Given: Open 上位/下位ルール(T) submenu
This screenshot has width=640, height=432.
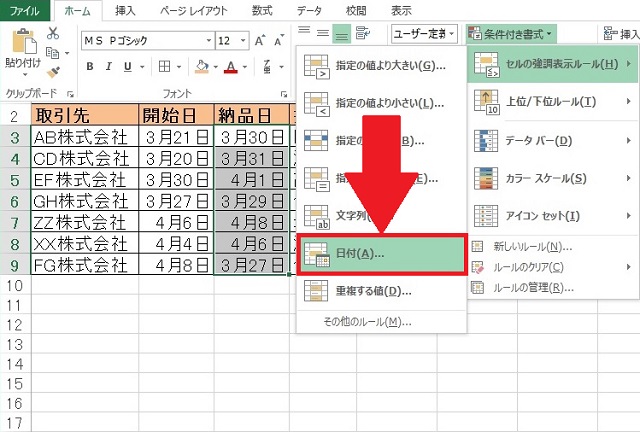Looking at the screenshot, I should click(553, 102).
